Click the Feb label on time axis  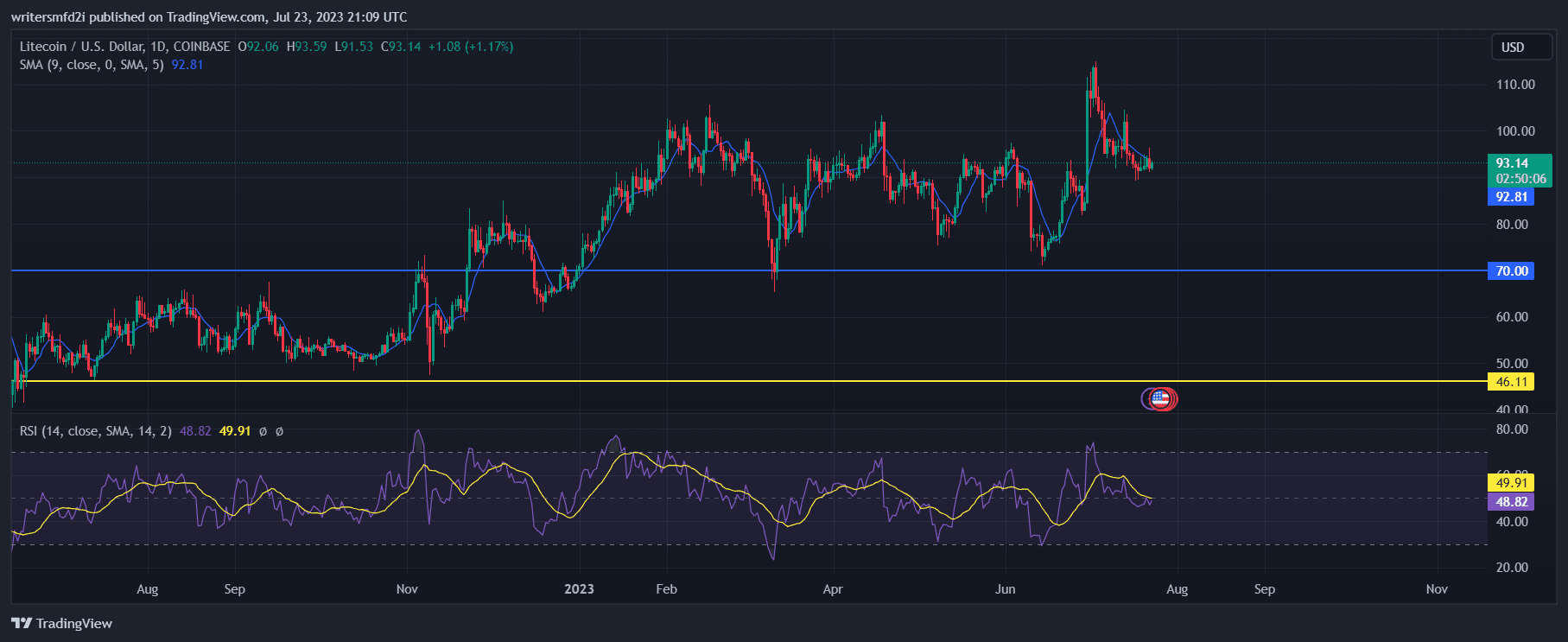666,589
